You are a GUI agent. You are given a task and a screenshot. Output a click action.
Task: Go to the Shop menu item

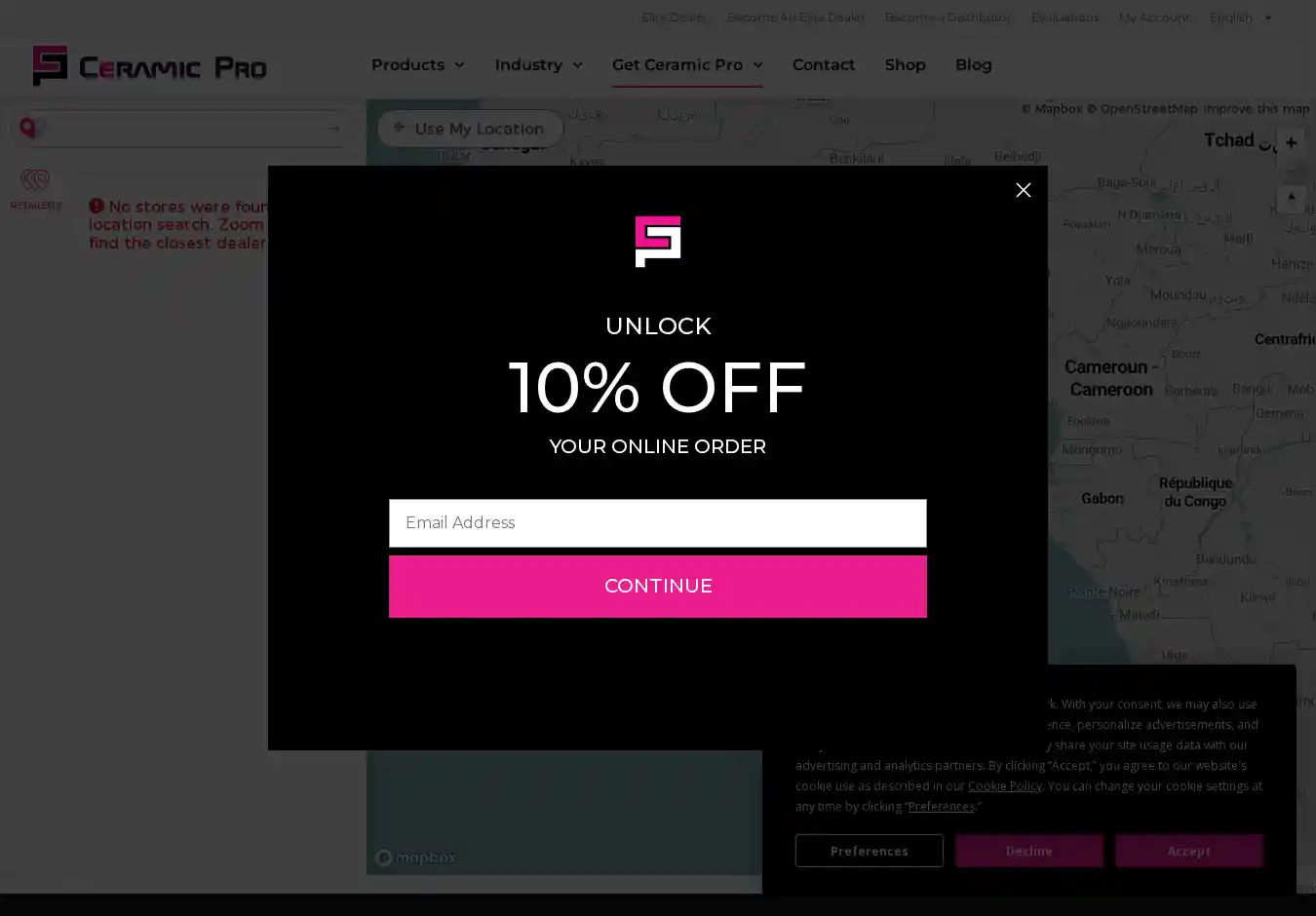905,64
